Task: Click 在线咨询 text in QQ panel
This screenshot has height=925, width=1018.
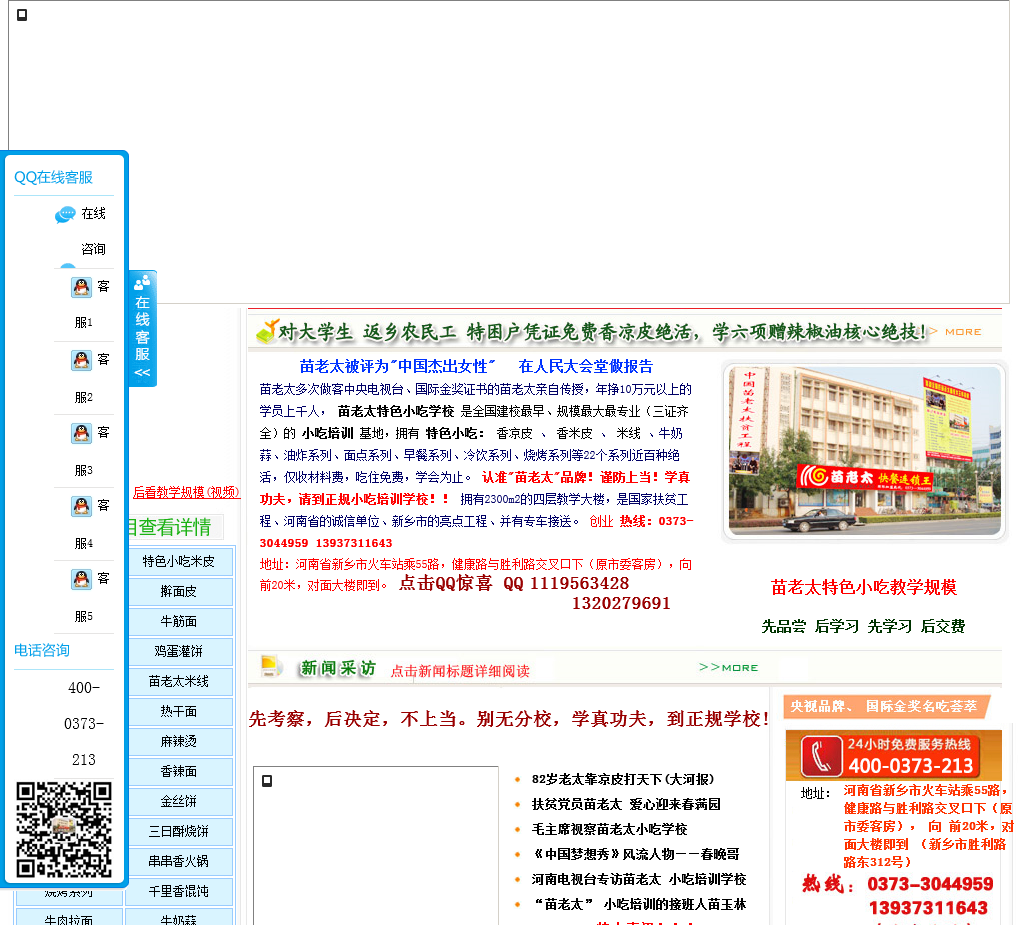Action: click(93, 231)
